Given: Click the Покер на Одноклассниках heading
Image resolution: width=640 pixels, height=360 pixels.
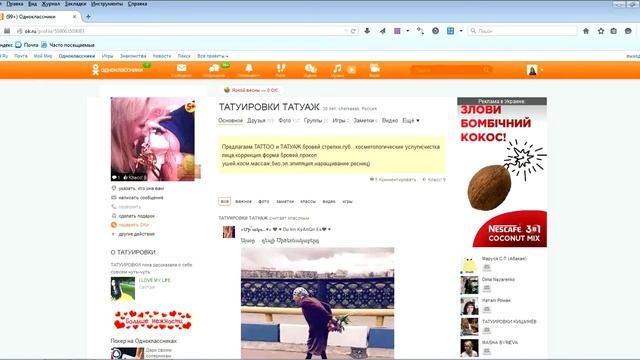Looking at the screenshot, I should (143, 341).
